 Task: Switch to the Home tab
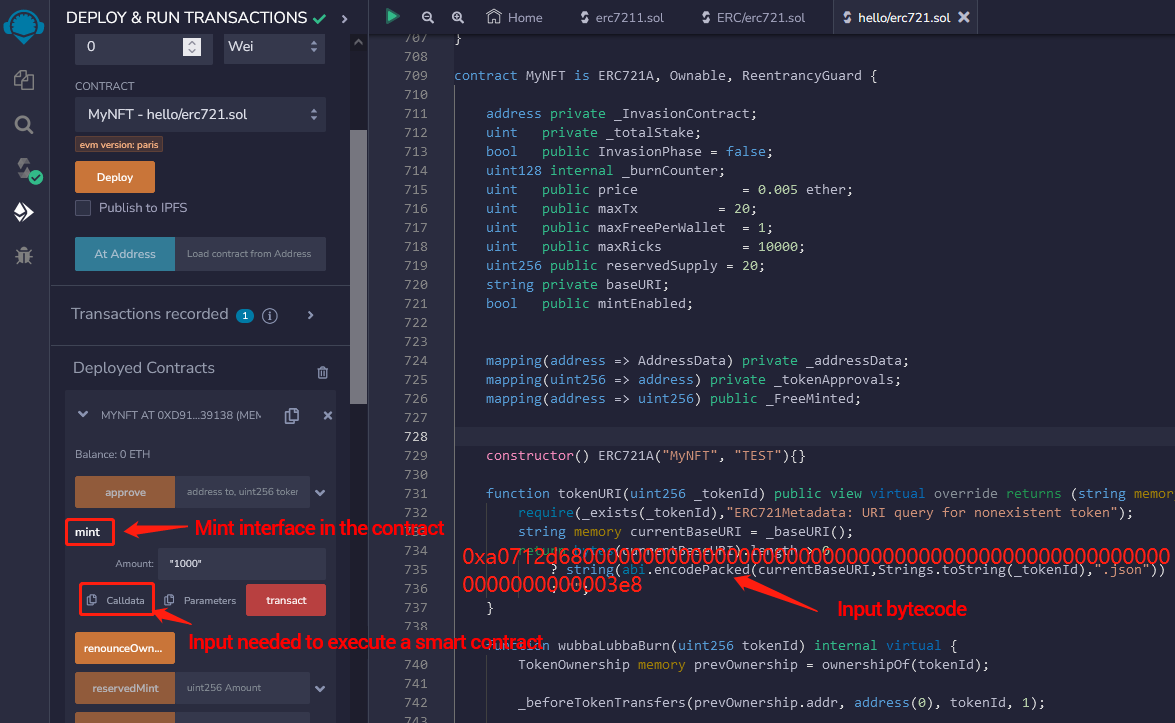tap(514, 17)
